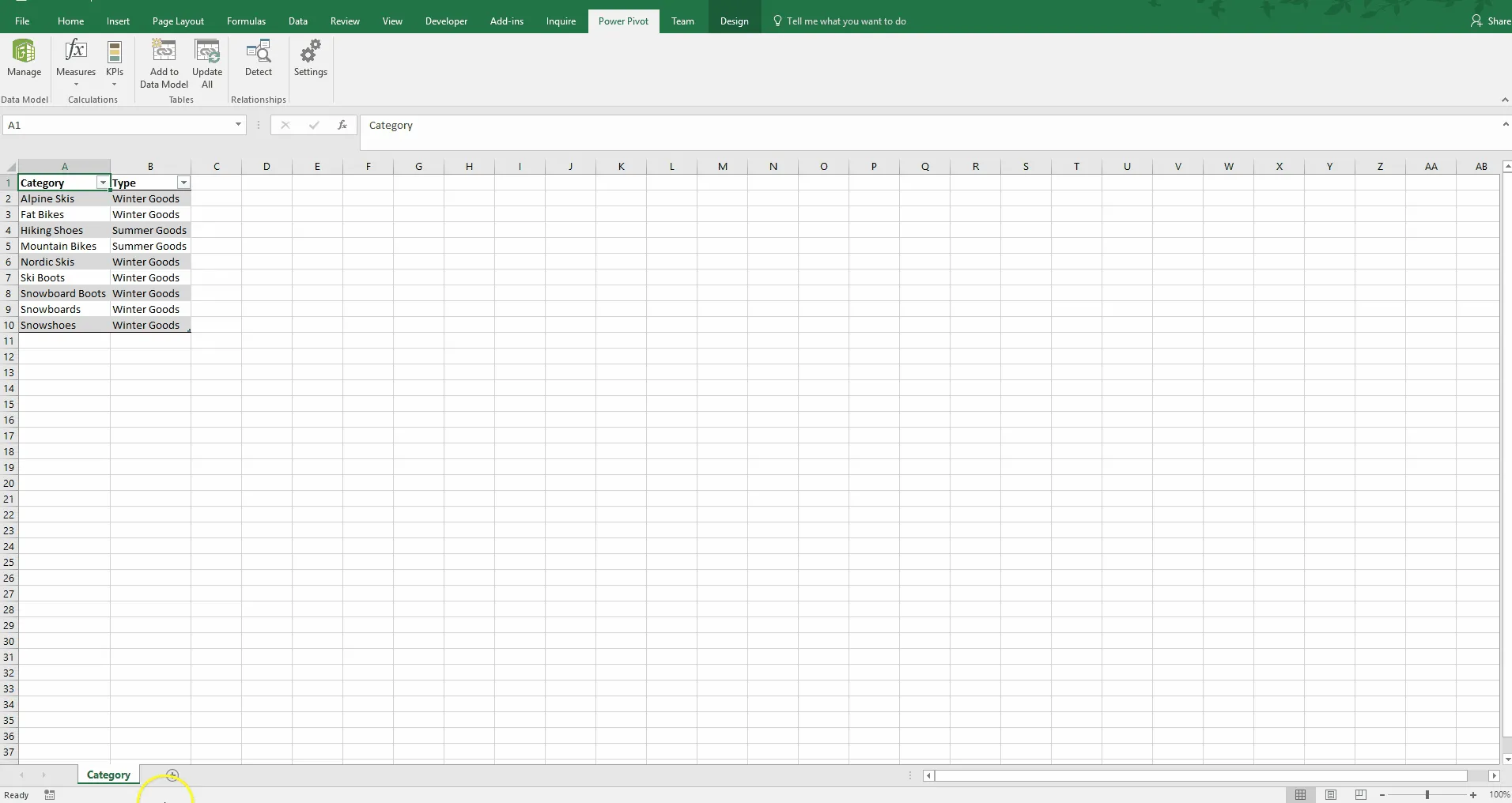This screenshot has height=803, width=1512.
Task: Switch to the Developer tab
Action: pos(446,21)
